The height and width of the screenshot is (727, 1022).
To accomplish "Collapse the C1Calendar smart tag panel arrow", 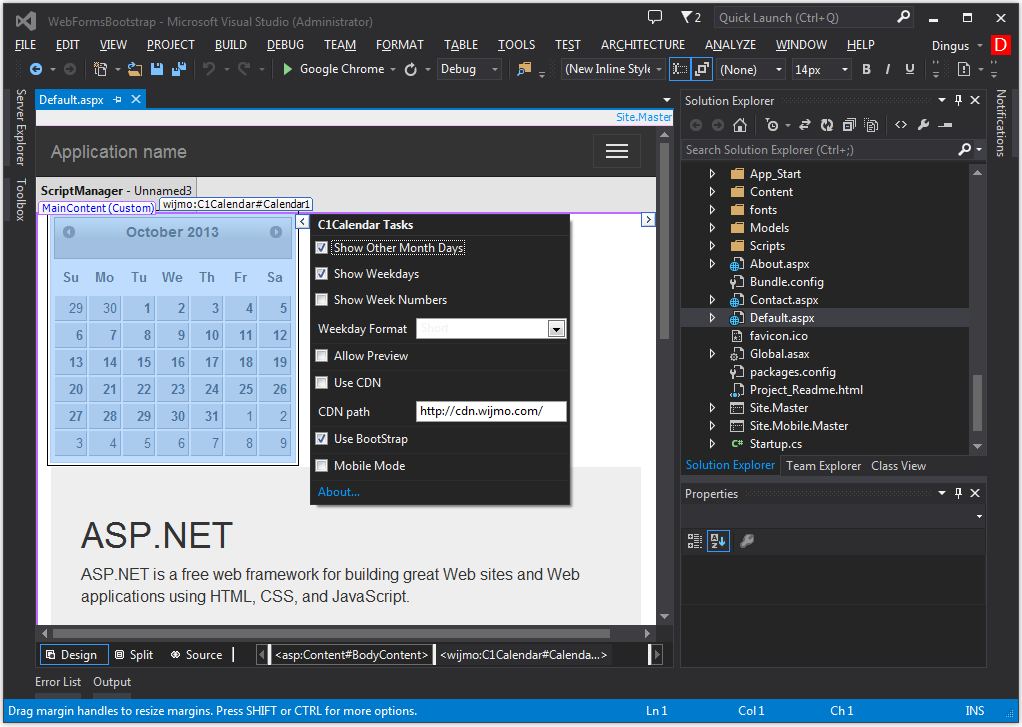I will (x=302, y=221).
